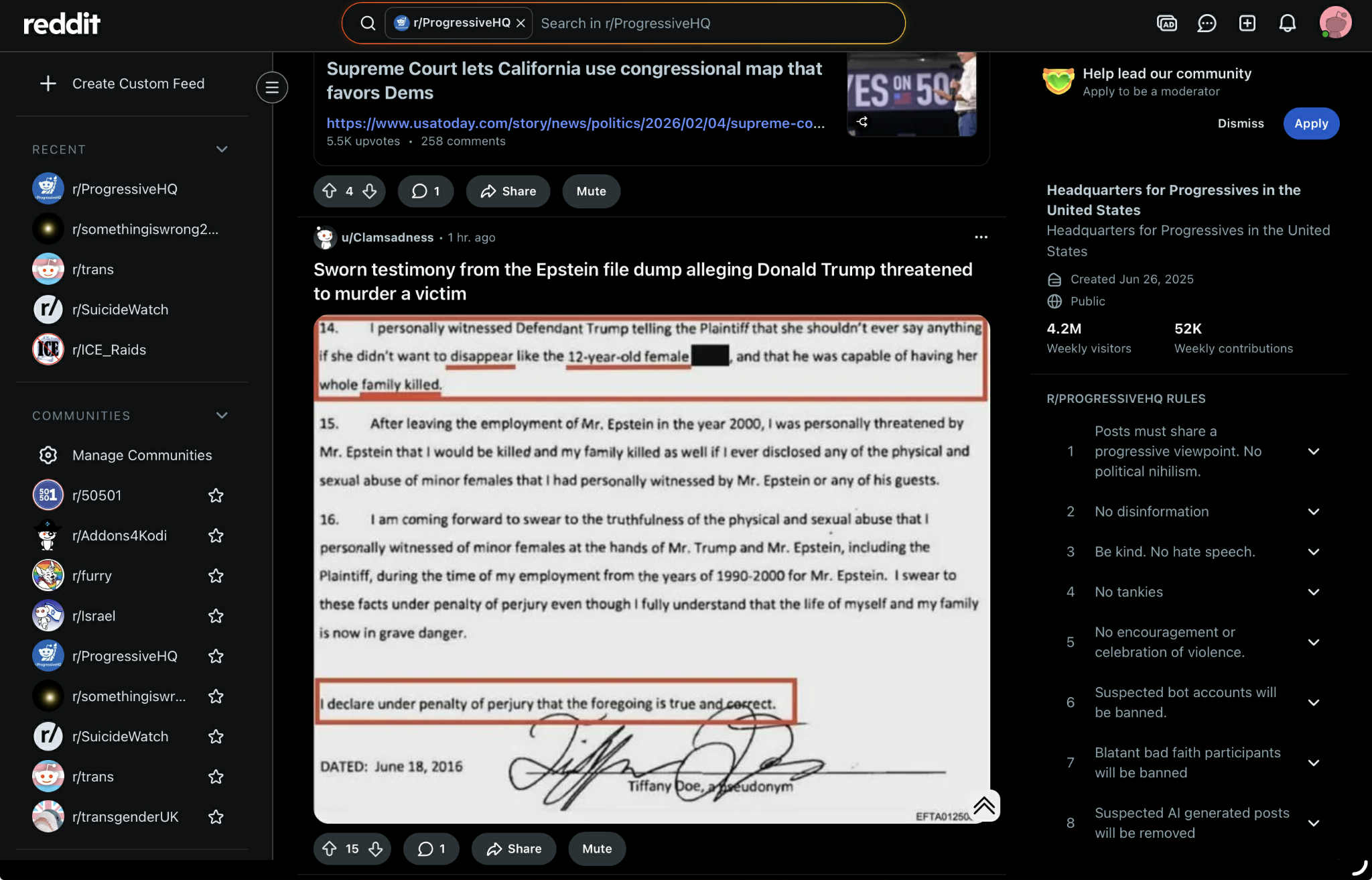Open the notifications bell
Screen dimensions: 1372x880
point(1287,23)
